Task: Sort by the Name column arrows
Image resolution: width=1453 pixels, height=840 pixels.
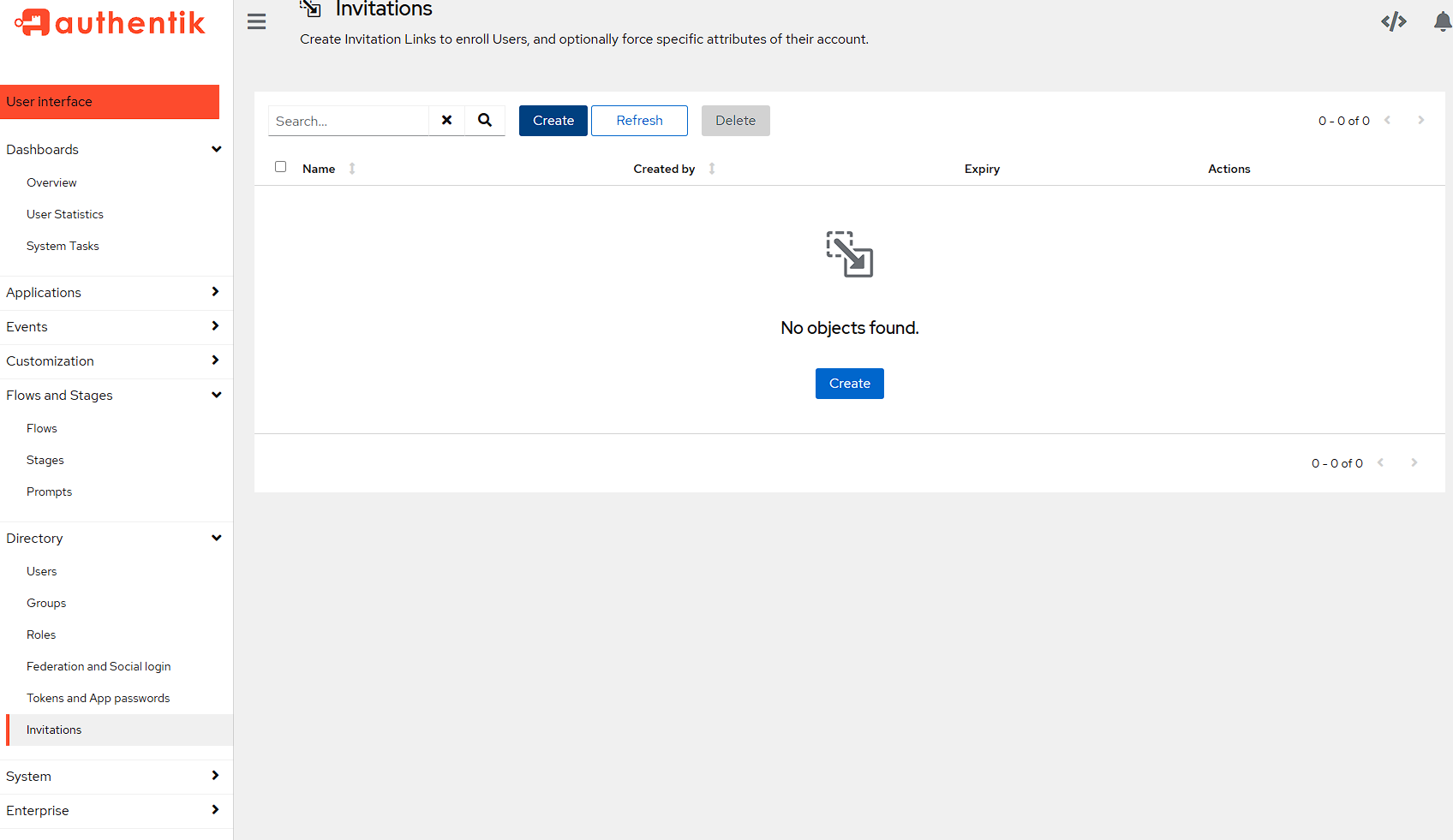Action: (352, 169)
